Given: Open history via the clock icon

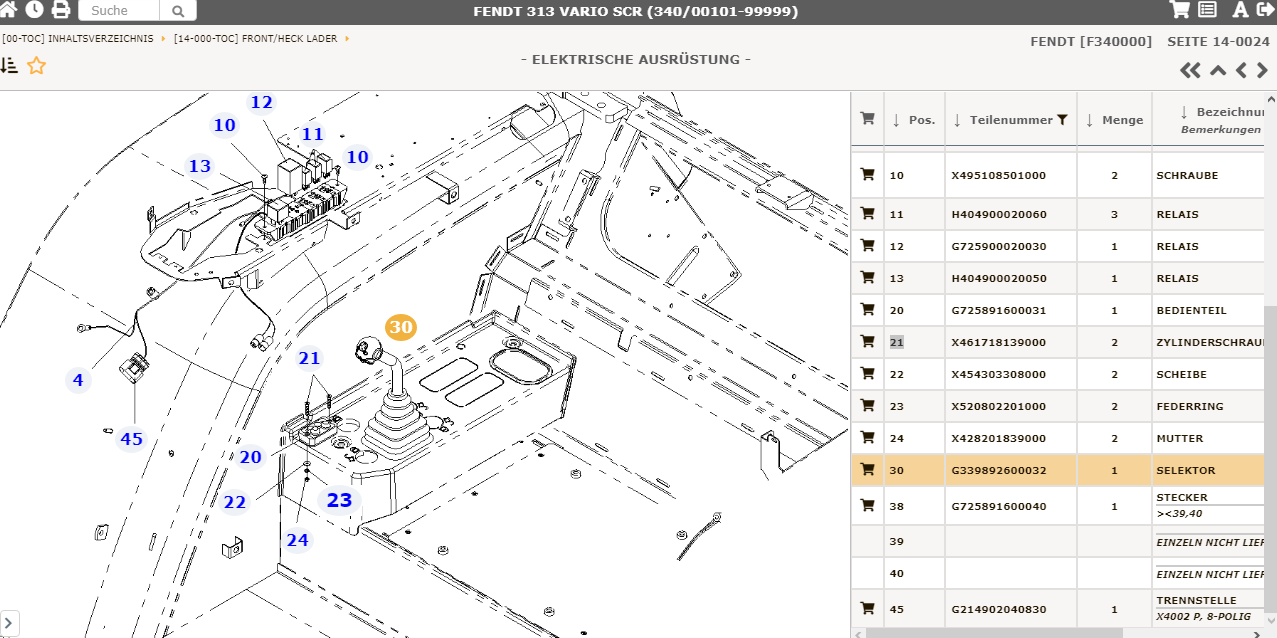Looking at the screenshot, I should coord(34,10).
